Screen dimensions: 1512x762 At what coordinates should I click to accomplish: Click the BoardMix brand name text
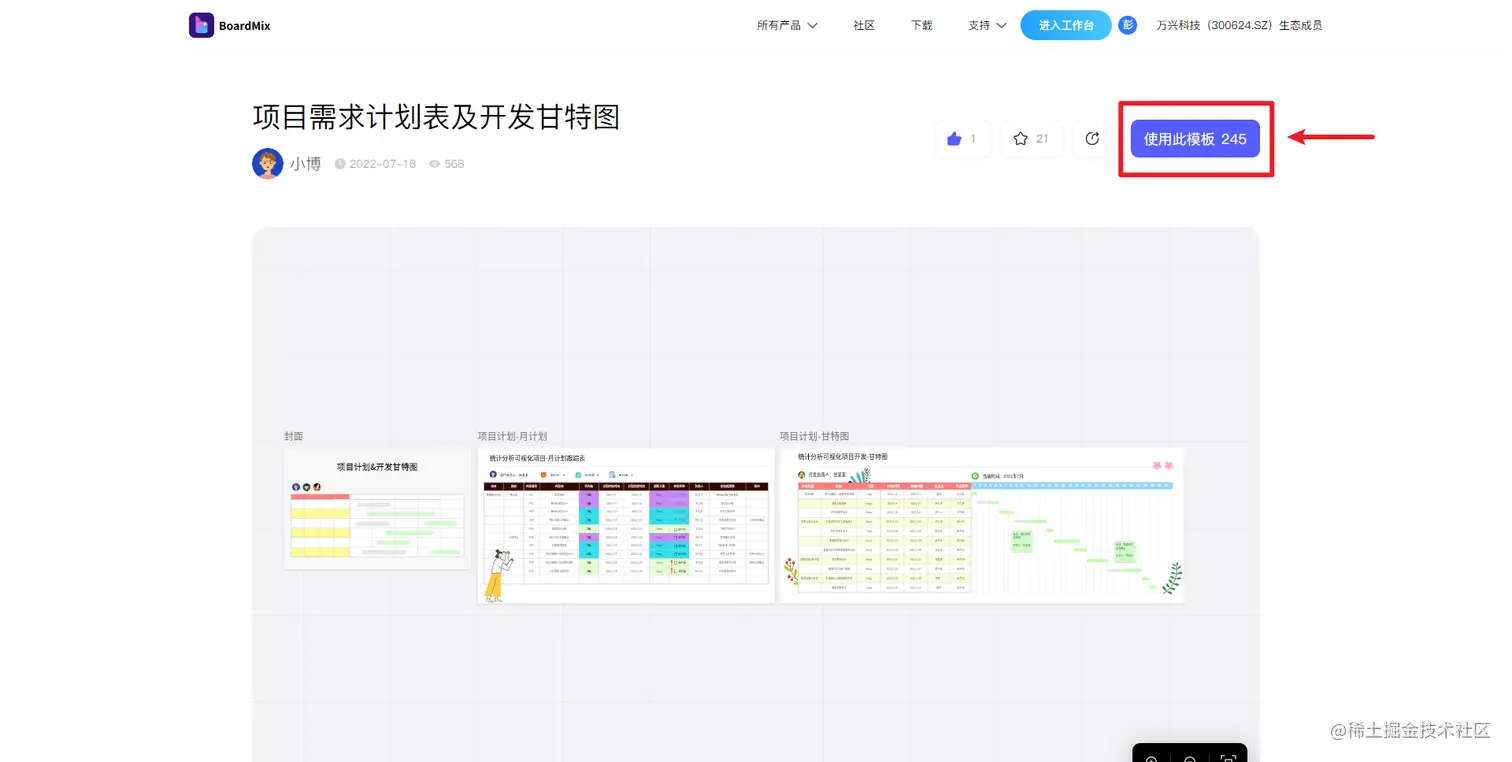[245, 26]
